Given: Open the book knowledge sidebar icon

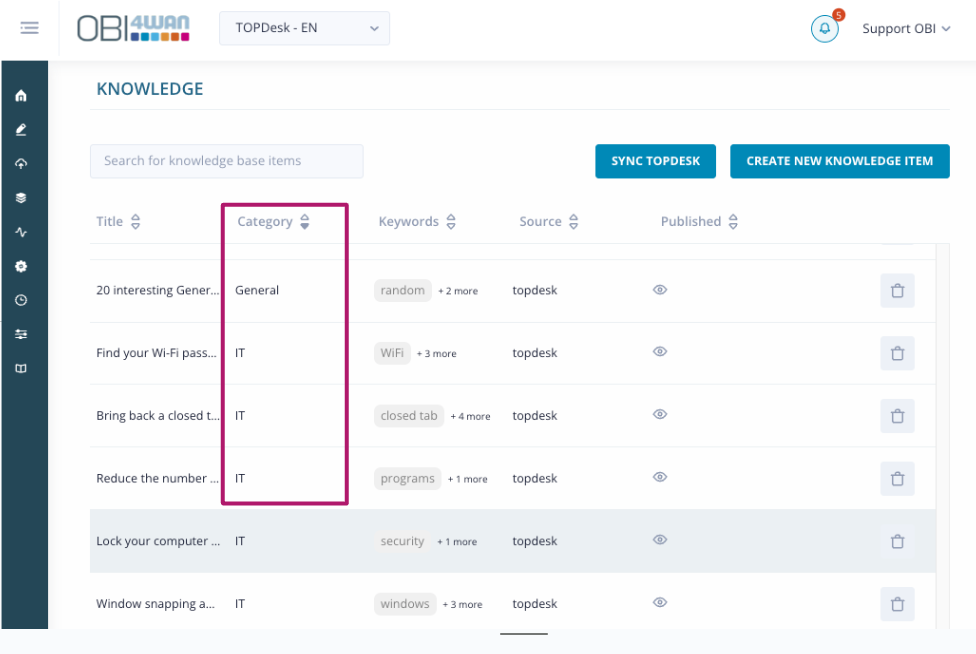Looking at the screenshot, I should (x=21, y=369).
